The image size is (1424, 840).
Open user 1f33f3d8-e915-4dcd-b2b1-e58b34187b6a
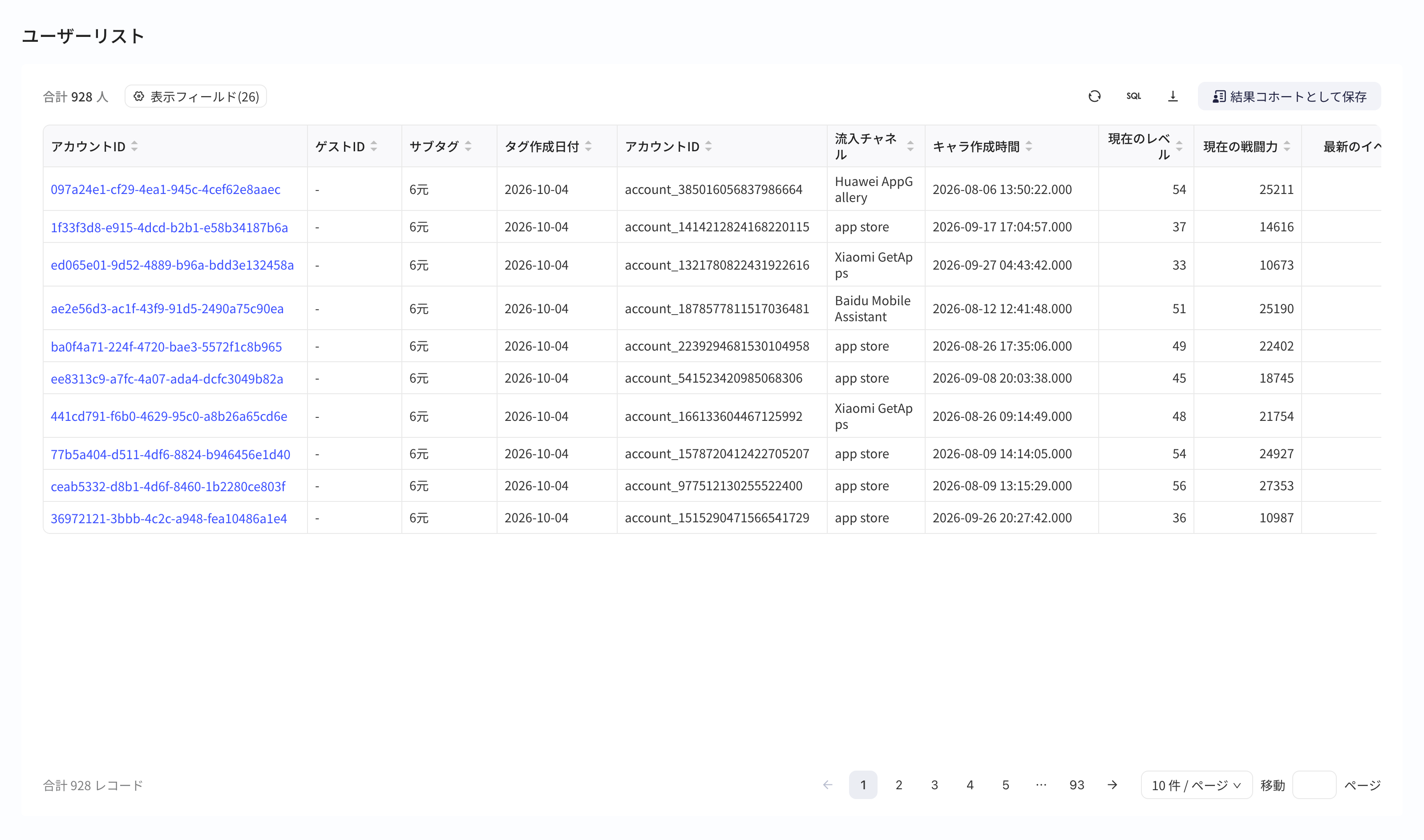169,227
